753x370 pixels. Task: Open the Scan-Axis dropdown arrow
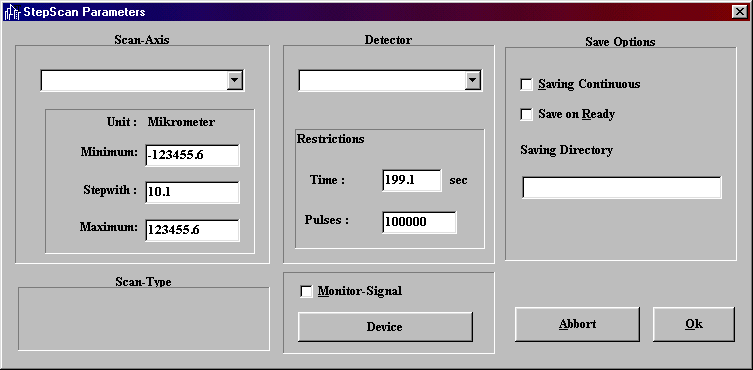tap(234, 80)
